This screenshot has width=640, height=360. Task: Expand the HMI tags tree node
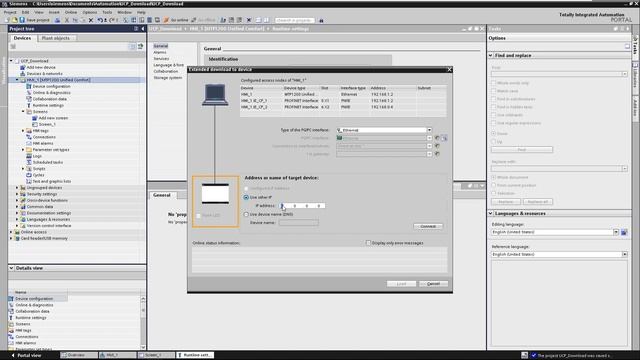click(x=23, y=131)
